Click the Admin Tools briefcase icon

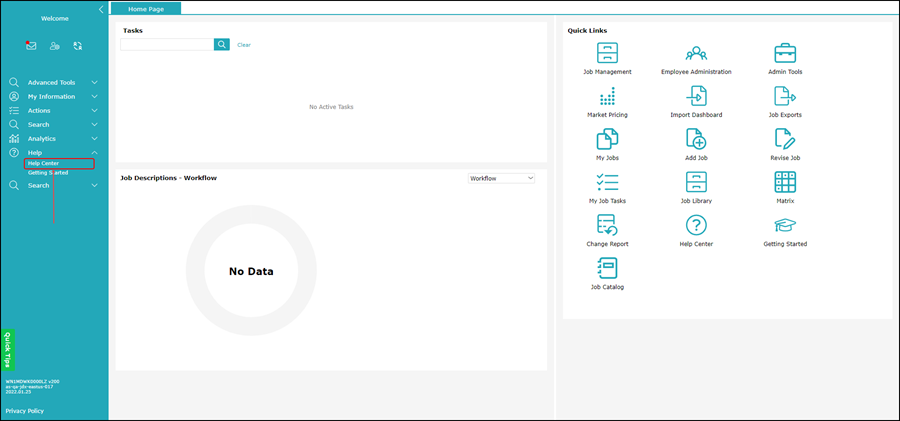pyautogui.click(x=785, y=54)
